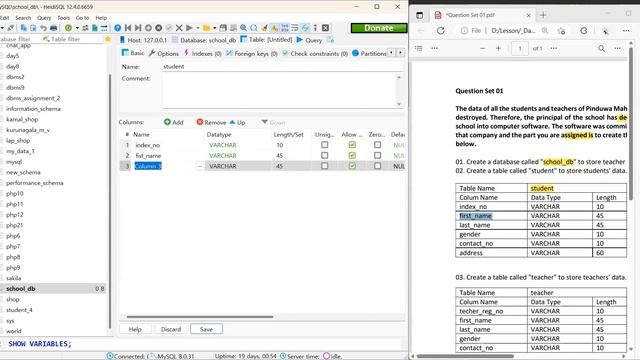Toggle Unsigned checkbox for row 3 column
Viewport: 640px width, 360px height.
324,166
